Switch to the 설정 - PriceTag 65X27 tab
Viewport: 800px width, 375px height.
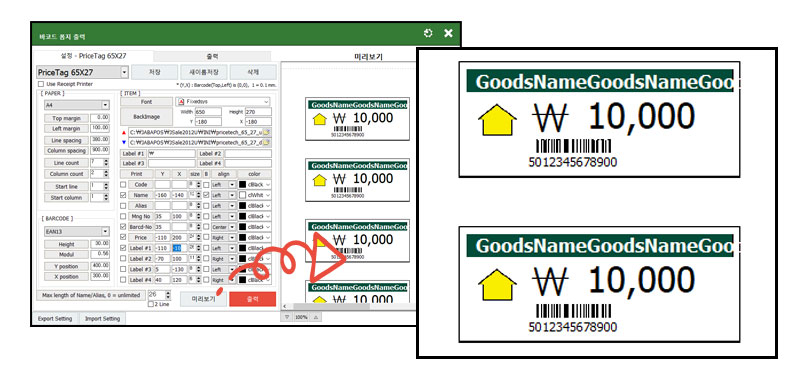[92, 56]
